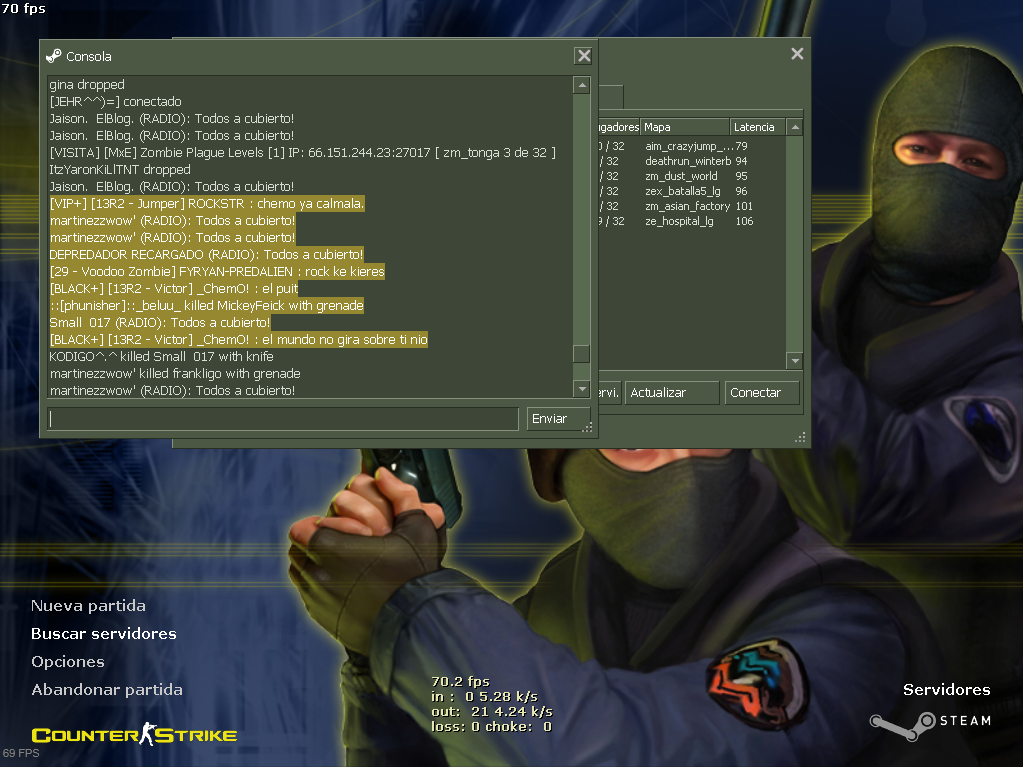Sort servers by the Jugadores column header

coord(619,127)
